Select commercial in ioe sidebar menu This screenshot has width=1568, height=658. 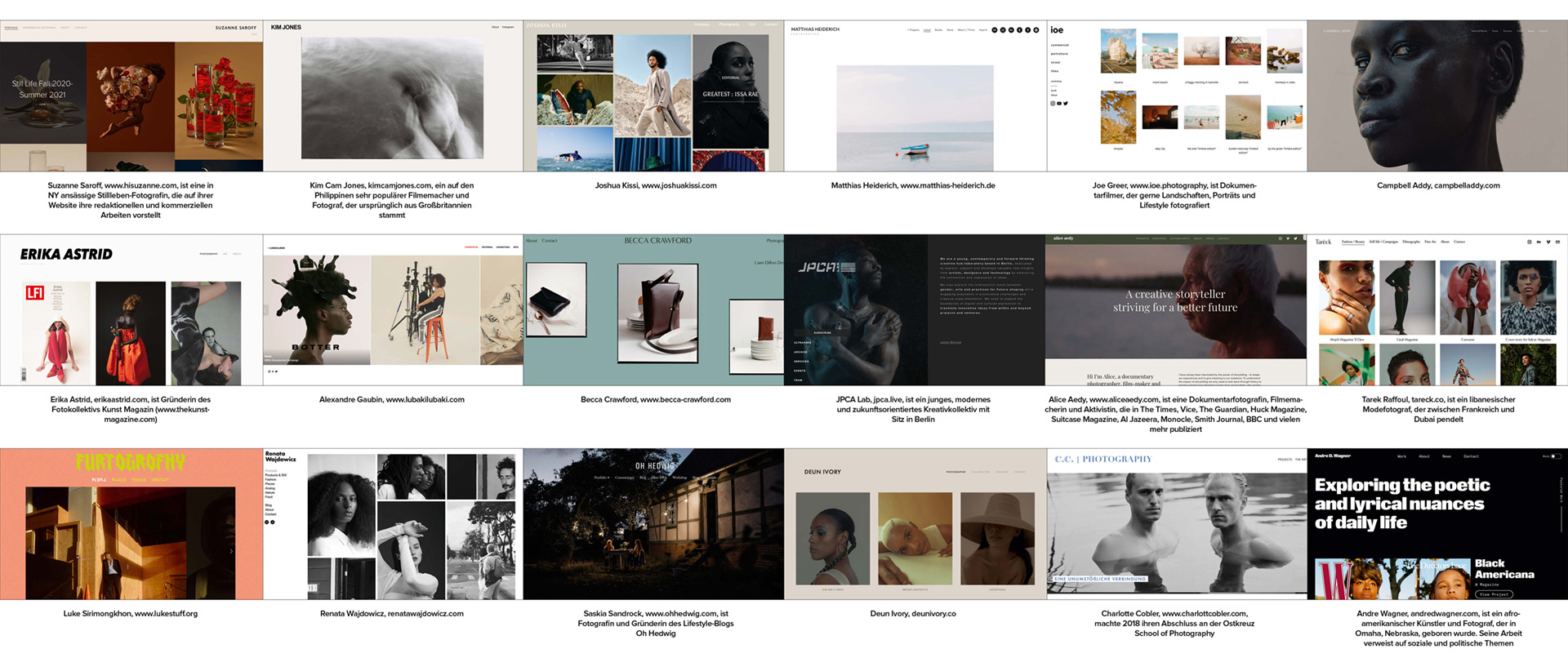point(1059,45)
